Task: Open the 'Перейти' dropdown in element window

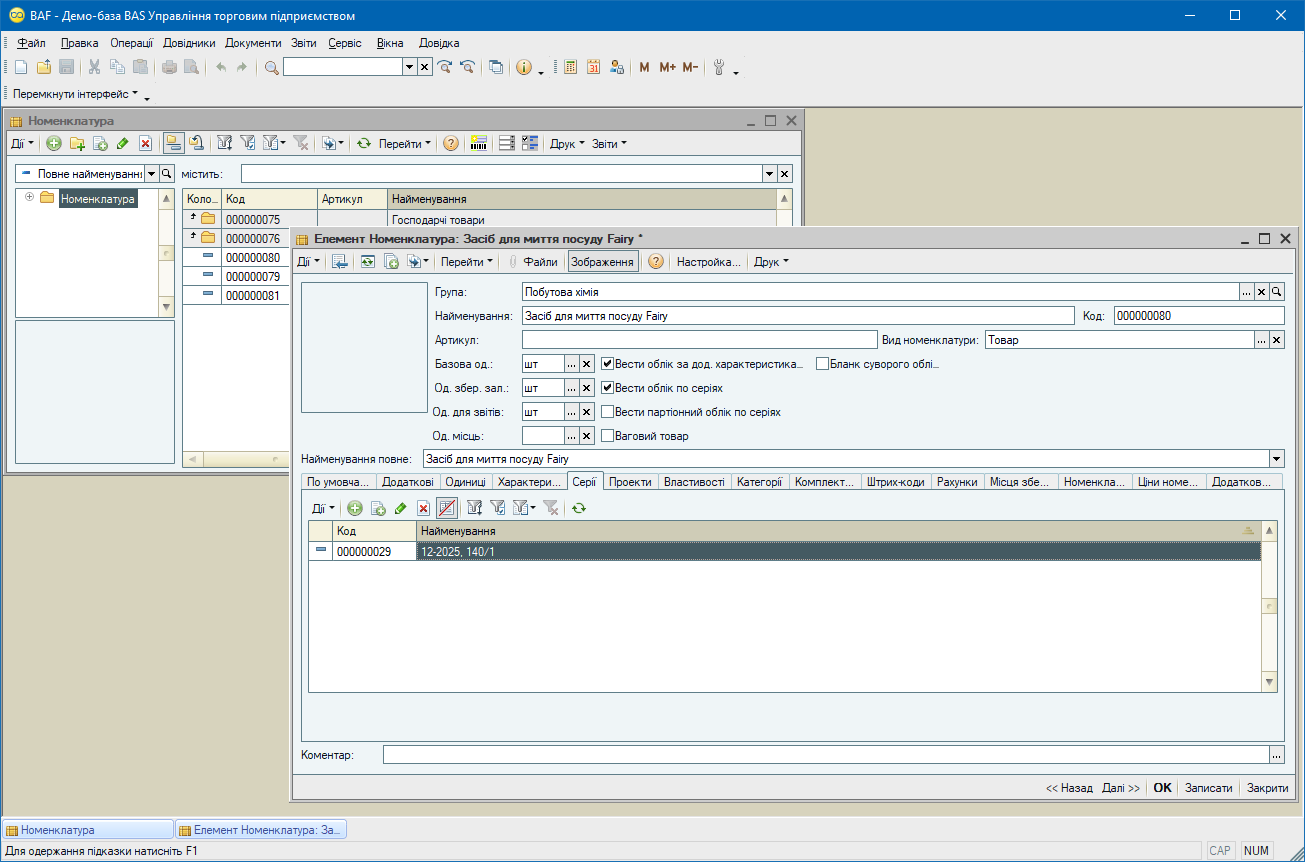Action: 467,262
